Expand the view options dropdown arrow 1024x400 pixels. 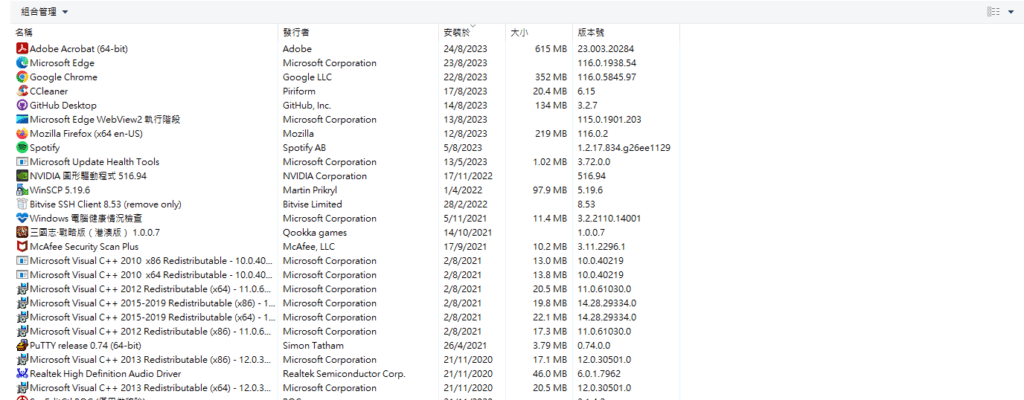(x=1012, y=12)
